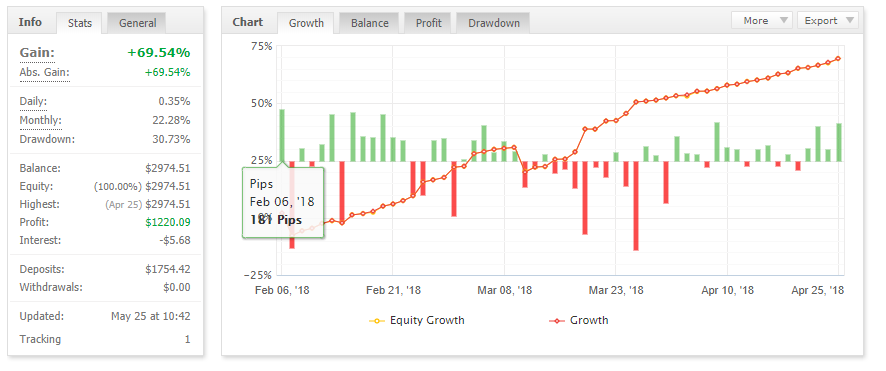Viewport: 886px width, 371px height.
Task: Click the Daily label
Action: [x=33, y=102]
